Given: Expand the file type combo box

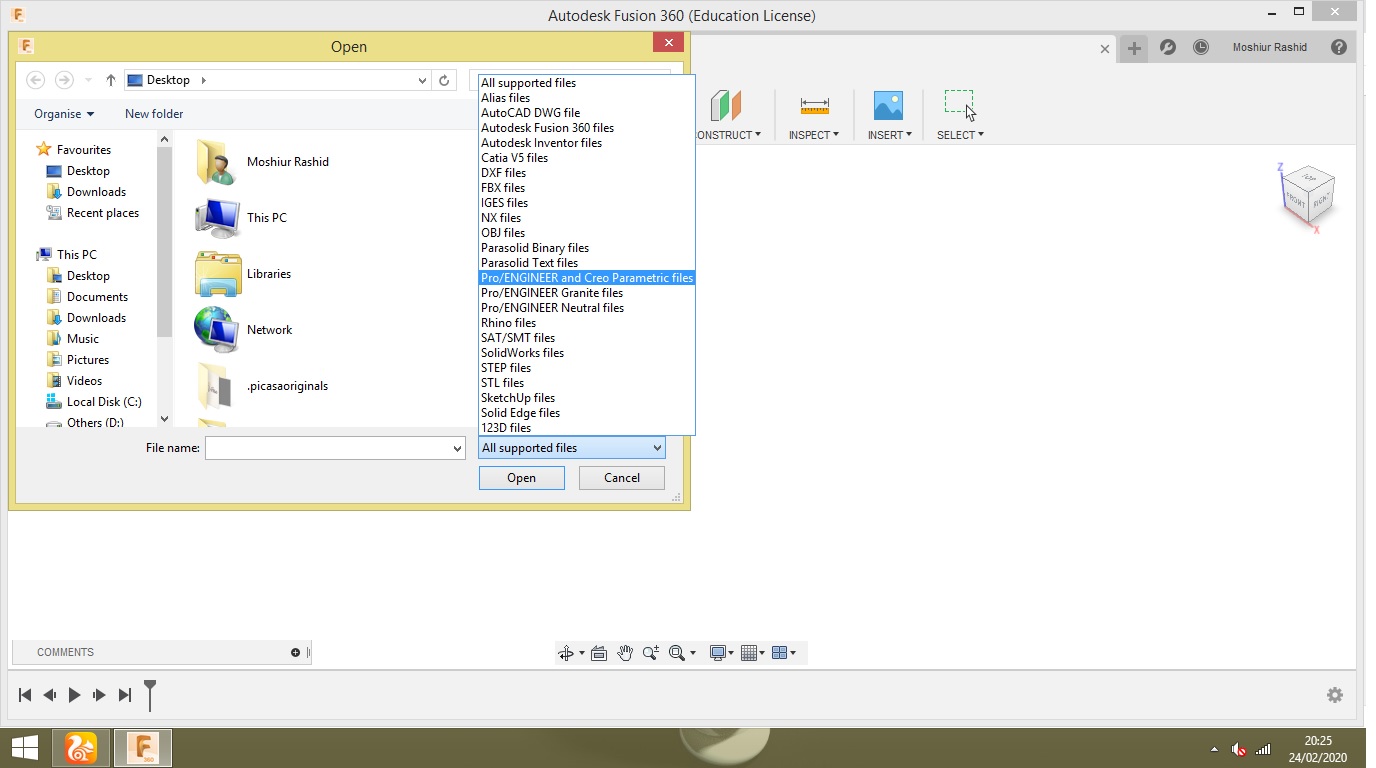Looking at the screenshot, I should pos(571,448).
